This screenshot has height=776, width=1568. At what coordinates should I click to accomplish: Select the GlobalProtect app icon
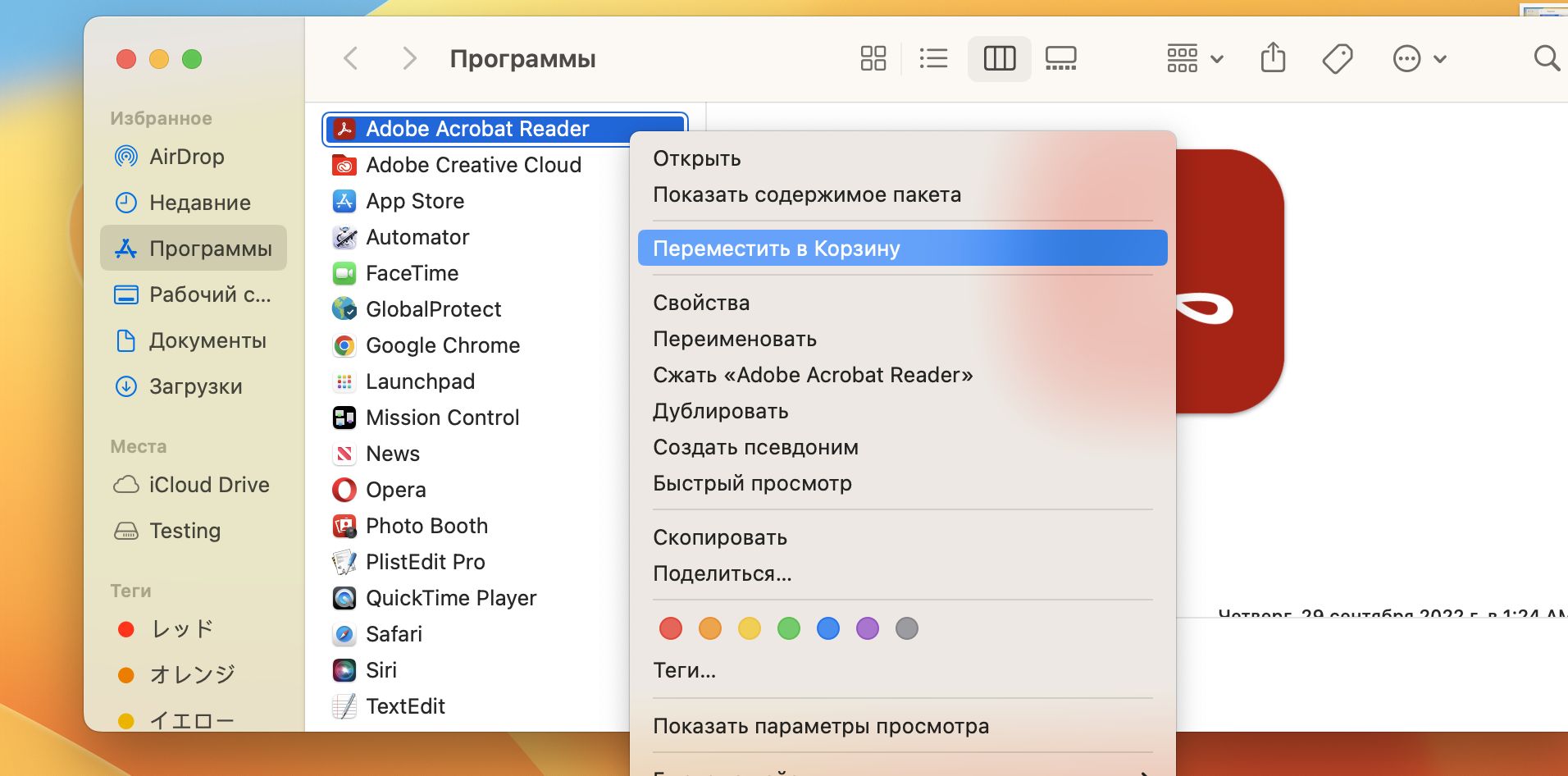pos(344,309)
